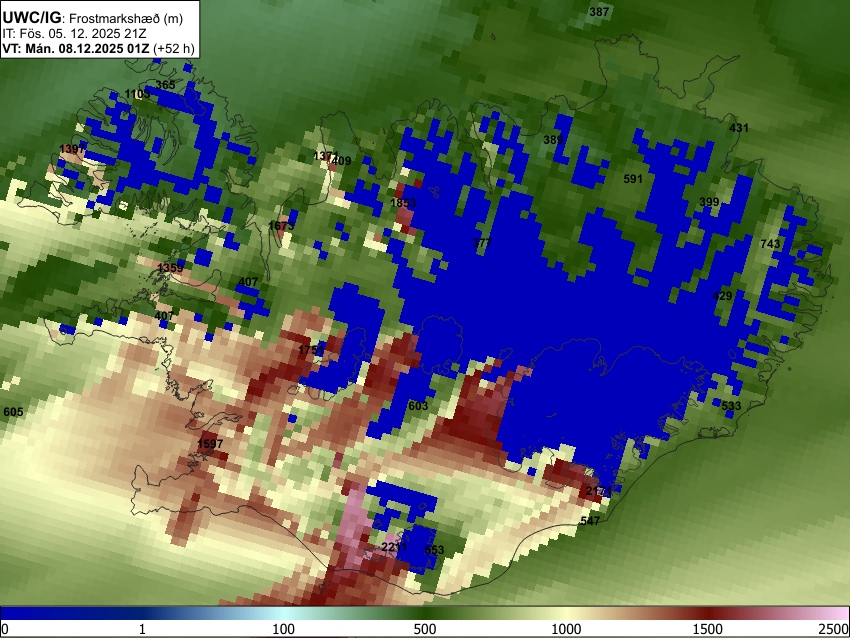
Task: Click the map value label '399'
Action: point(709,202)
